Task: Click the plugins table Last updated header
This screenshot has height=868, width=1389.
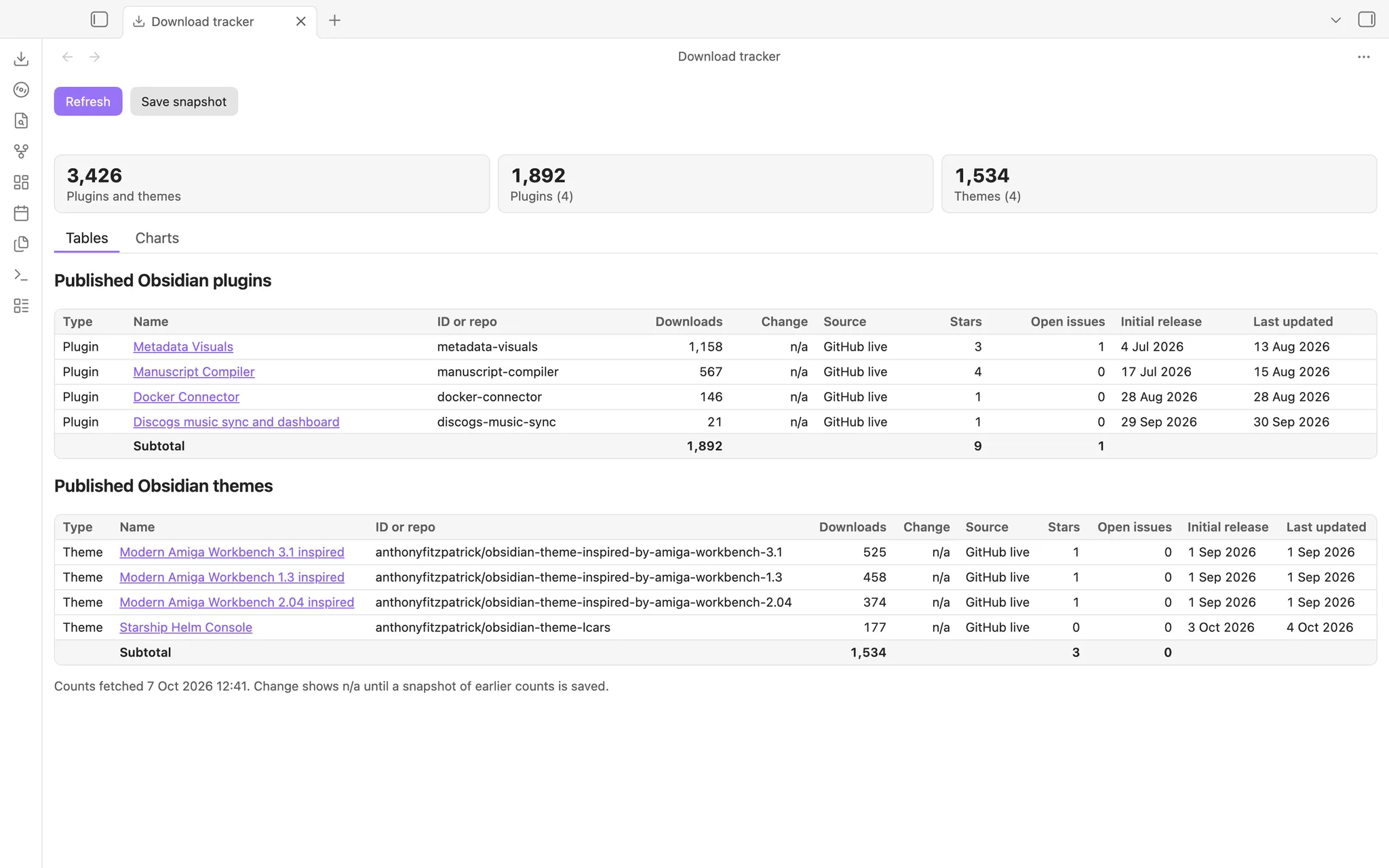Action: (x=1293, y=321)
